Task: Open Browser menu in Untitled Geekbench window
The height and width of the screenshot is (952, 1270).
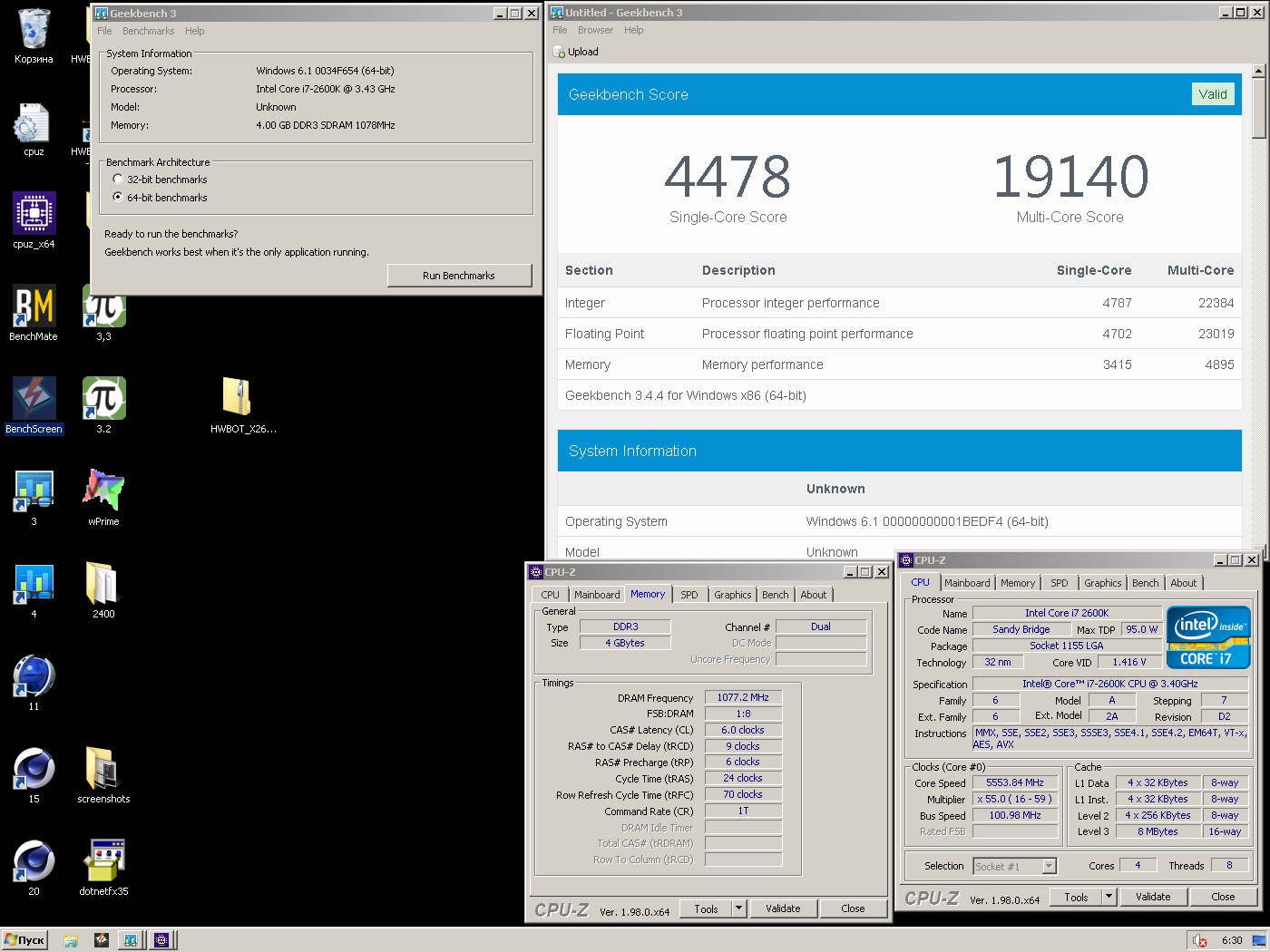Action: pyautogui.click(x=595, y=30)
